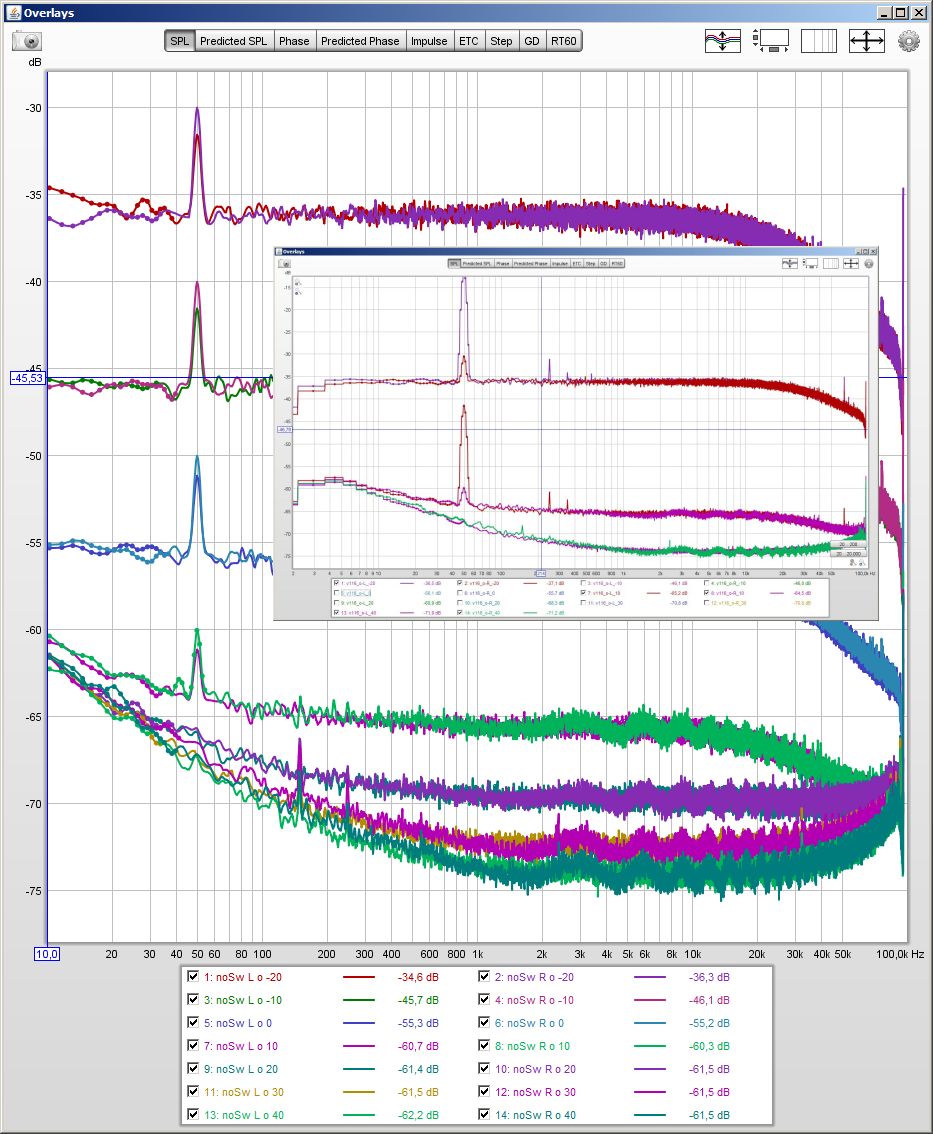Open the graph limits icon
The height and width of the screenshot is (1134, 933).
771,40
